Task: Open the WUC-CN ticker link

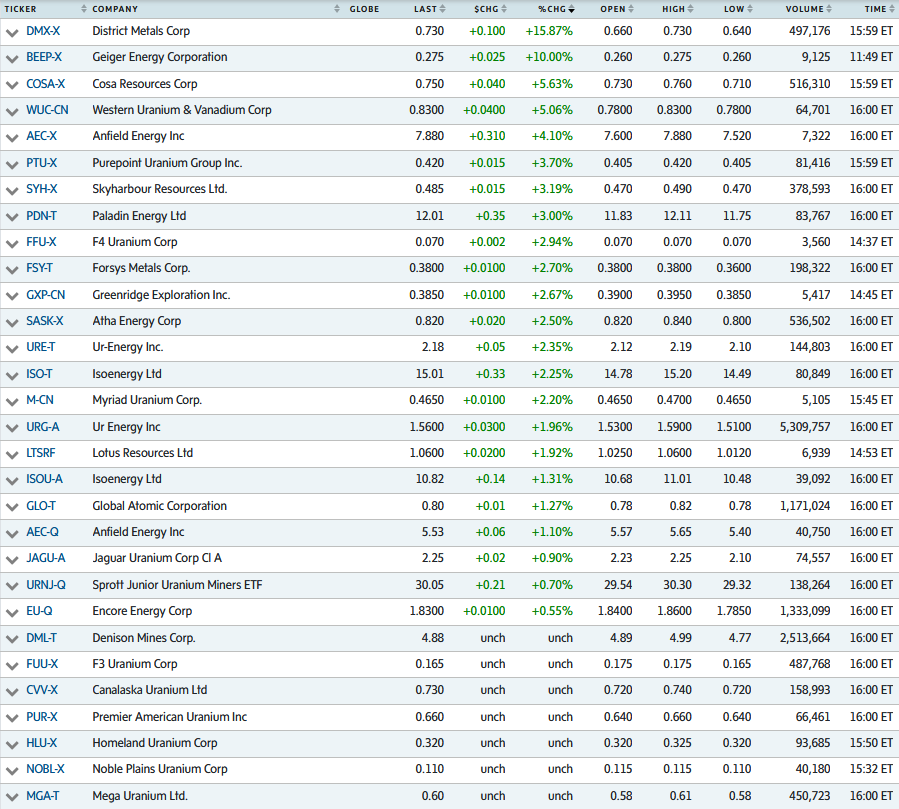Action: point(48,110)
